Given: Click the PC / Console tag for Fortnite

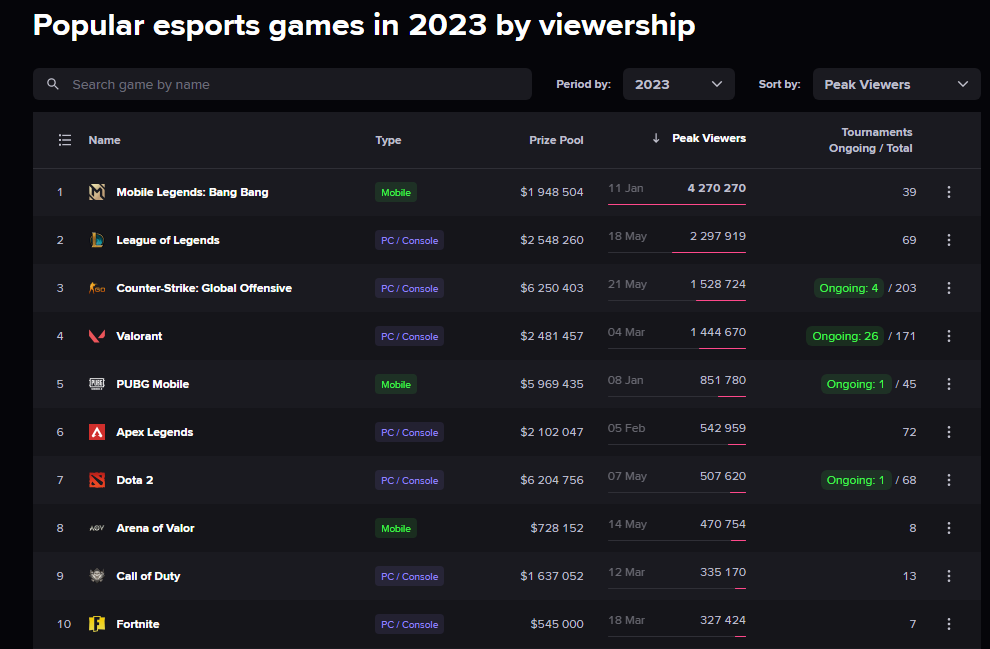Looking at the screenshot, I should pyautogui.click(x=409, y=624).
